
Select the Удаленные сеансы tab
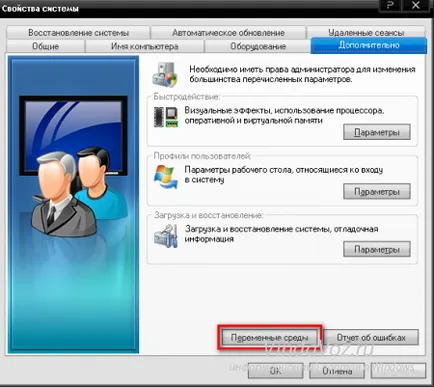pyautogui.click(x=366, y=32)
